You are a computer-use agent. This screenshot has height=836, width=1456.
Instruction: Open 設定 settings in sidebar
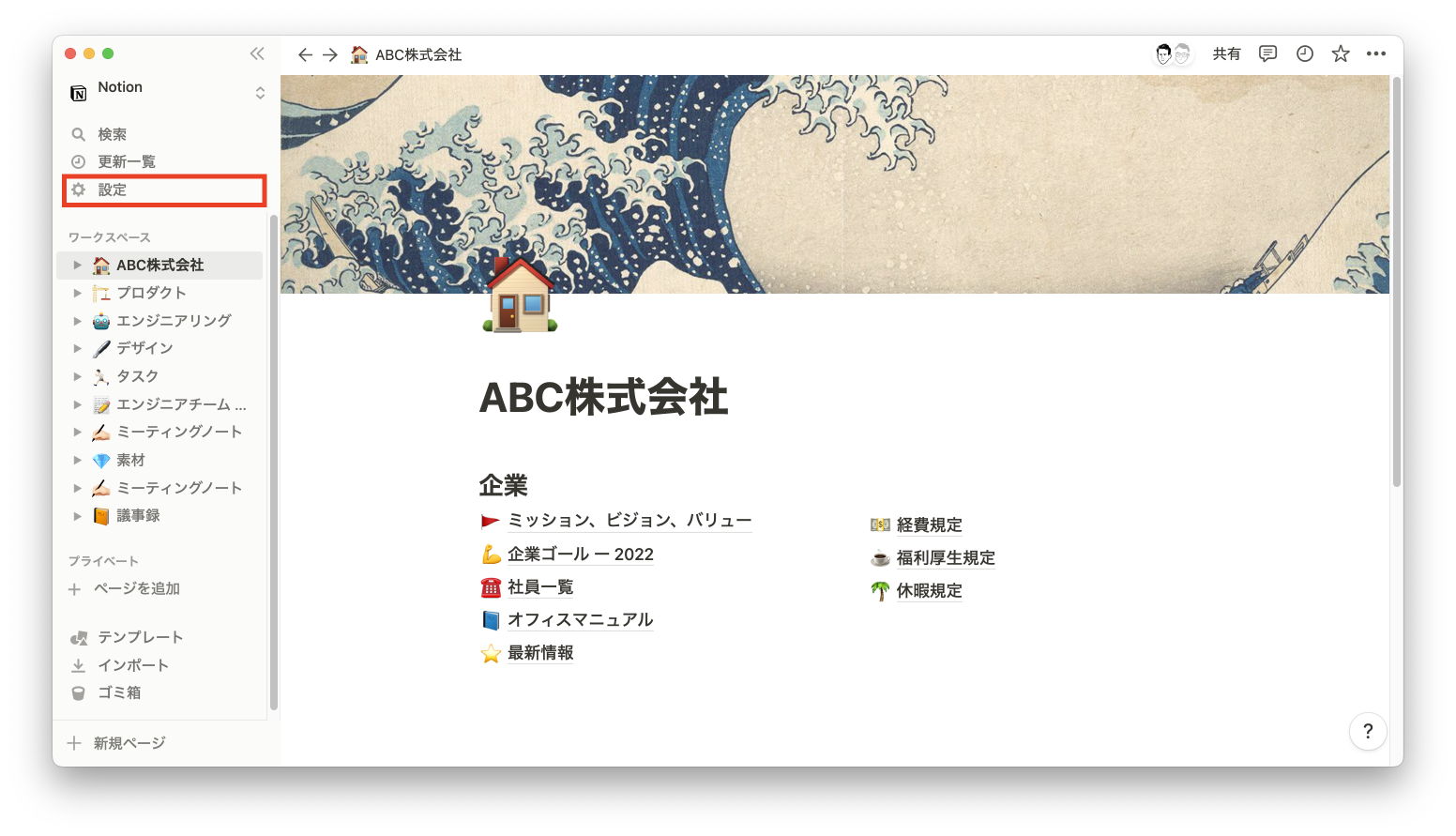click(x=164, y=190)
